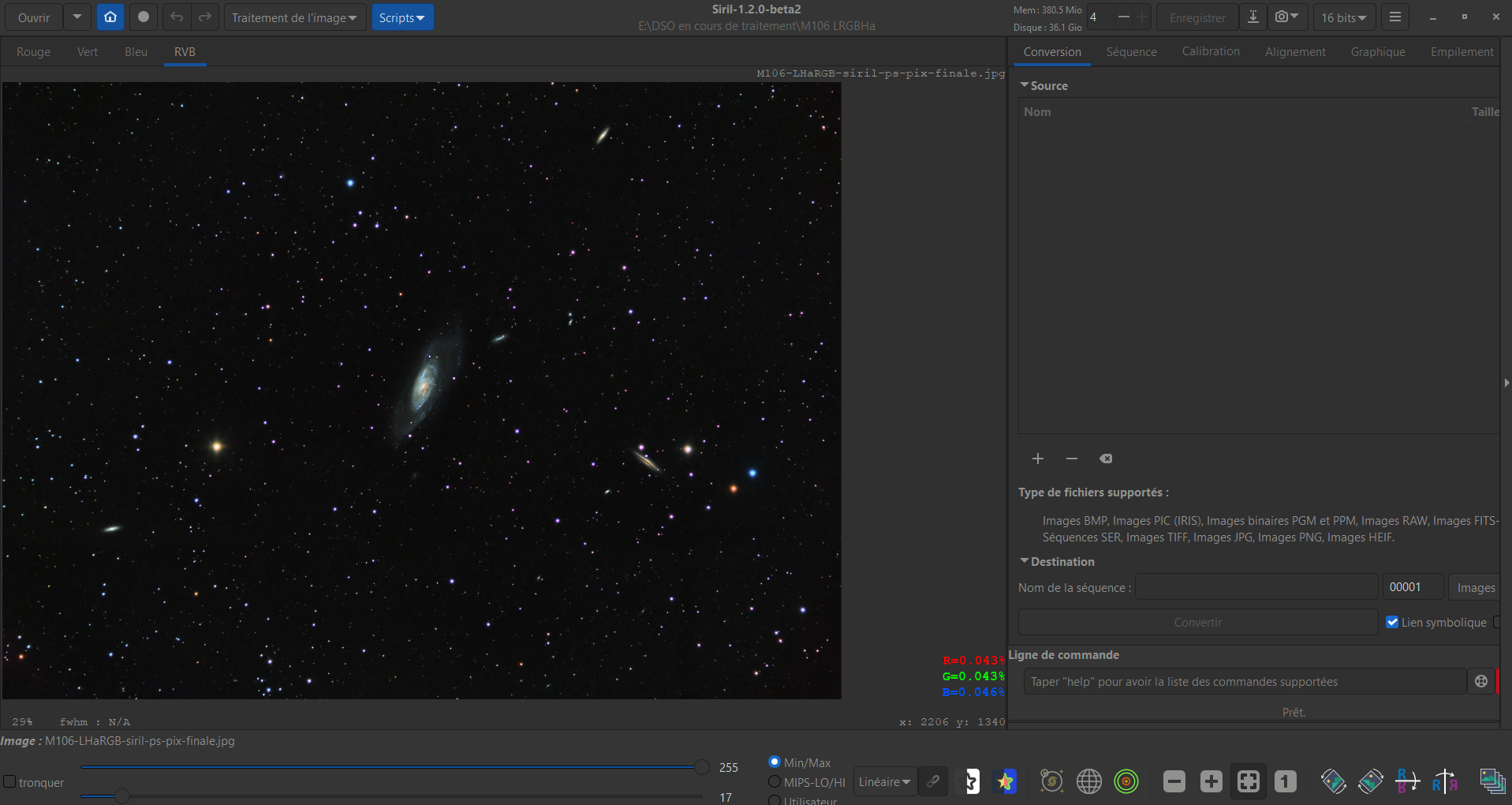Open the Traitement de l'image dropdown
This screenshot has width=1512, height=805.
pos(294,17)
